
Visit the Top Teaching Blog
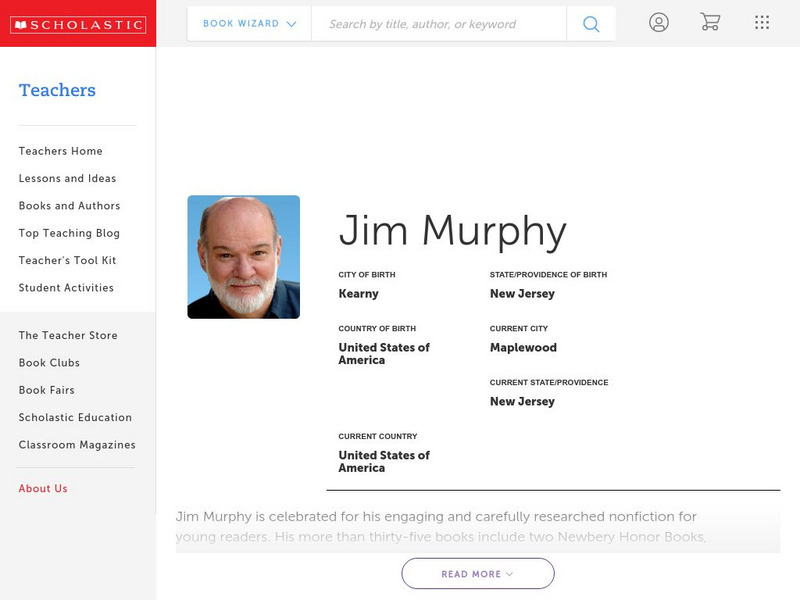(x=67, y=233)
